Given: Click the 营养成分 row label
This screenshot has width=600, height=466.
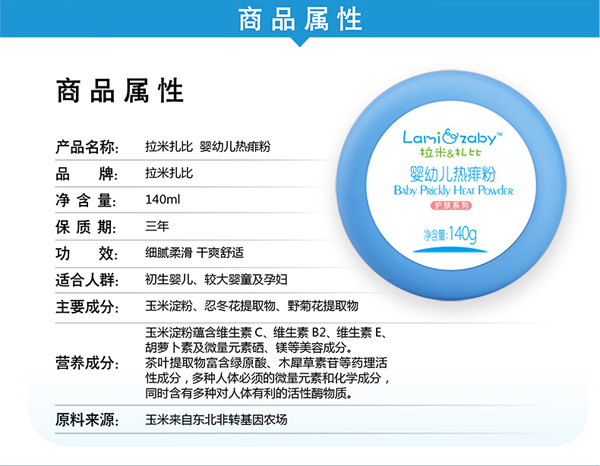Looking at the screenshot, I should click(x=88, y=363).
